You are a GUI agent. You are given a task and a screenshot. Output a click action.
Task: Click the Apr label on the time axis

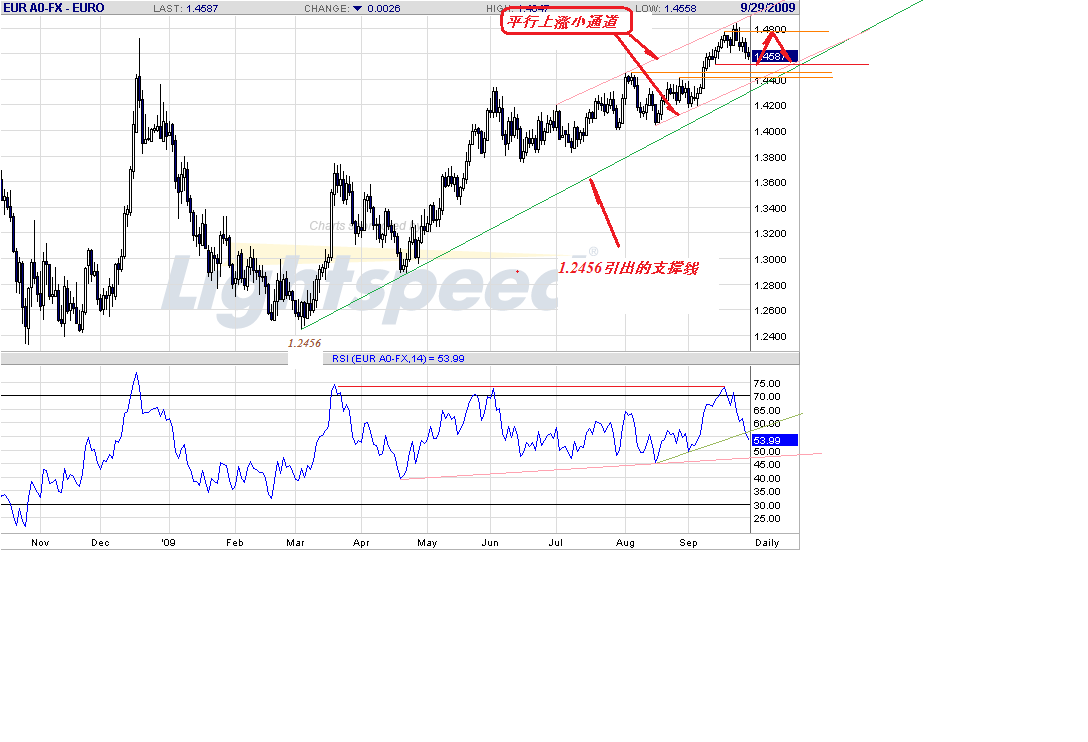361,543
